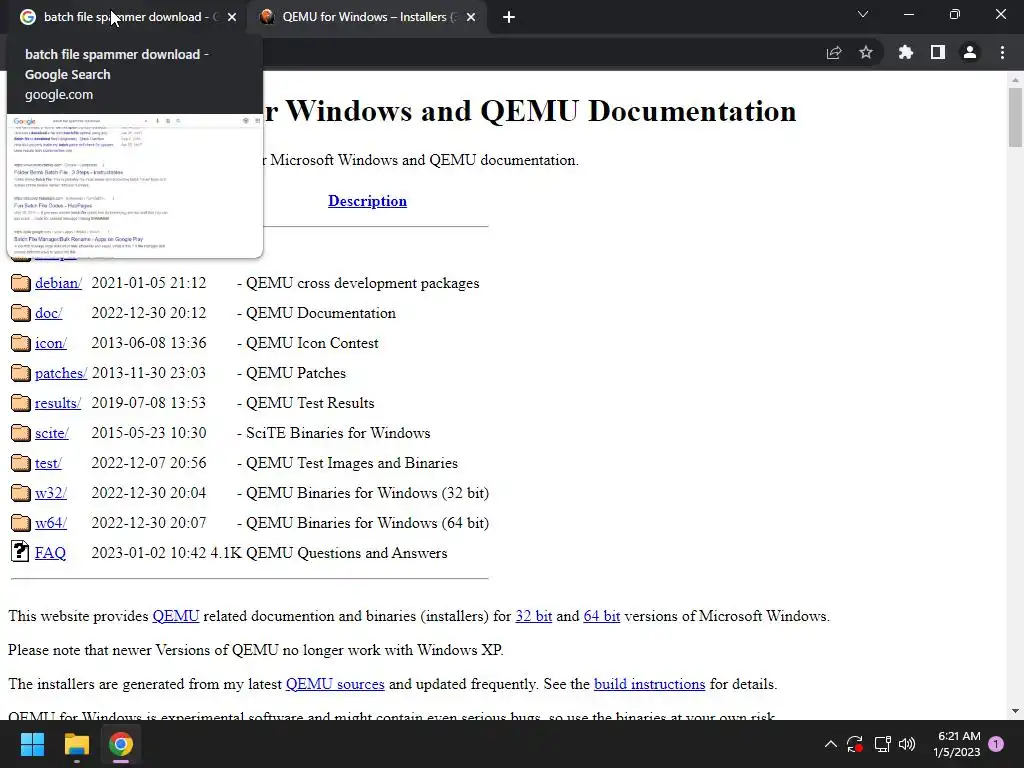Click the Google Search tab preview thumbnail

[135, 186]
